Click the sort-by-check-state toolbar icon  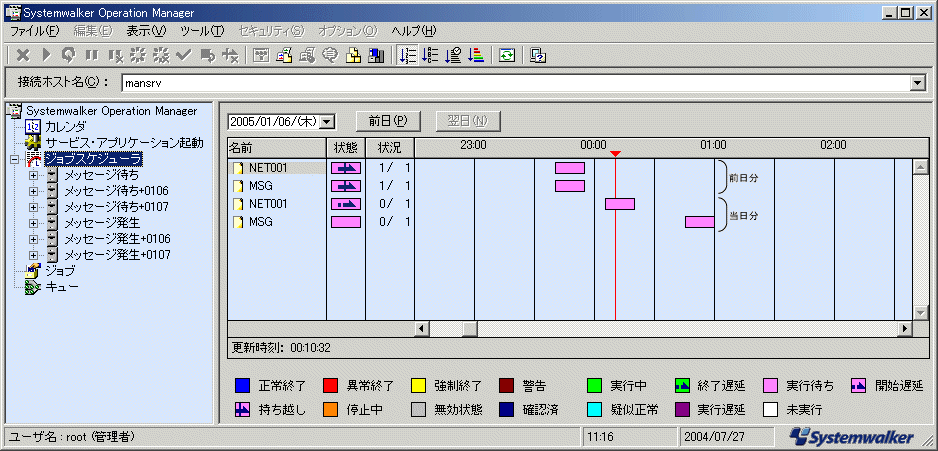click(453, 56)
